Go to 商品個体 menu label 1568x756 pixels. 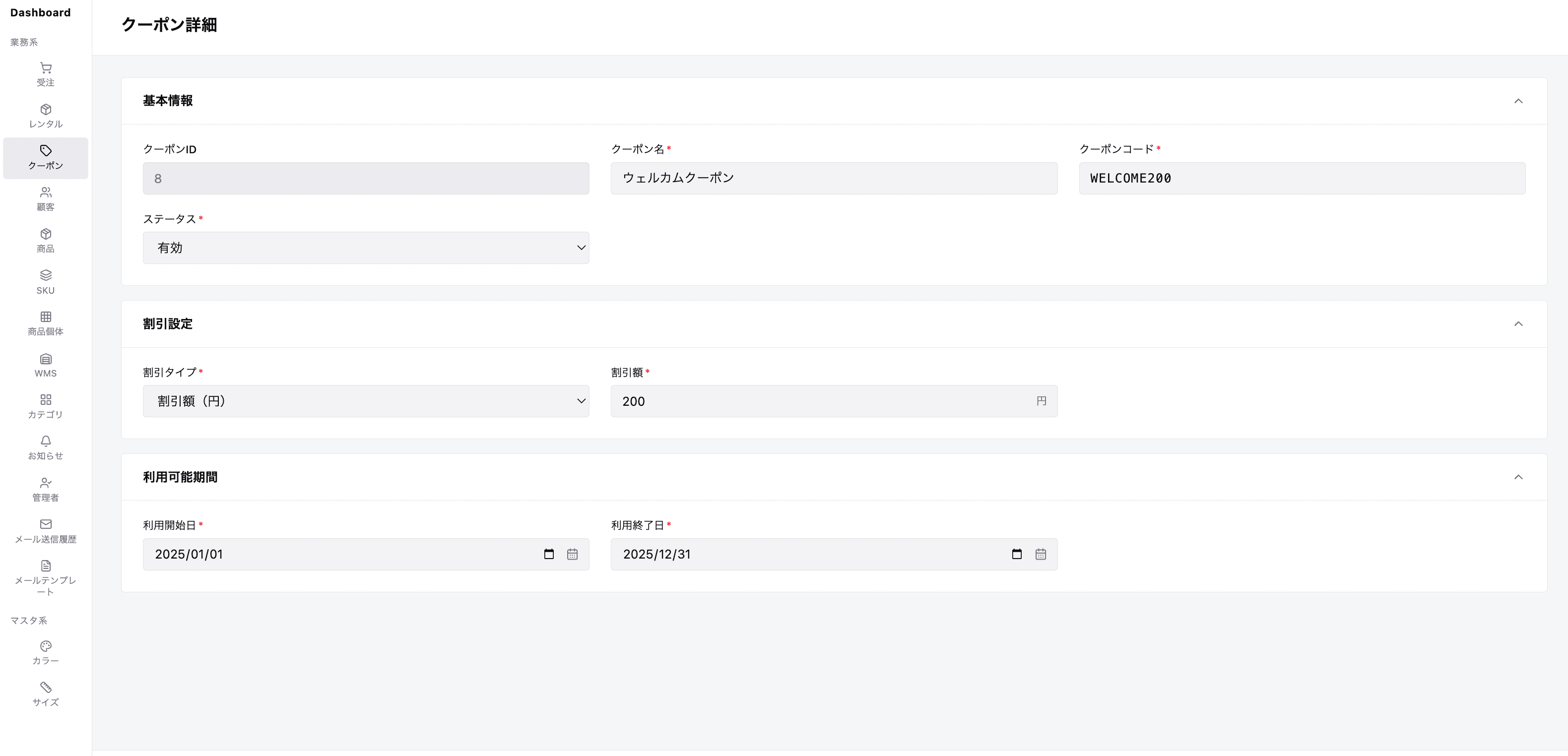(46, 332)
